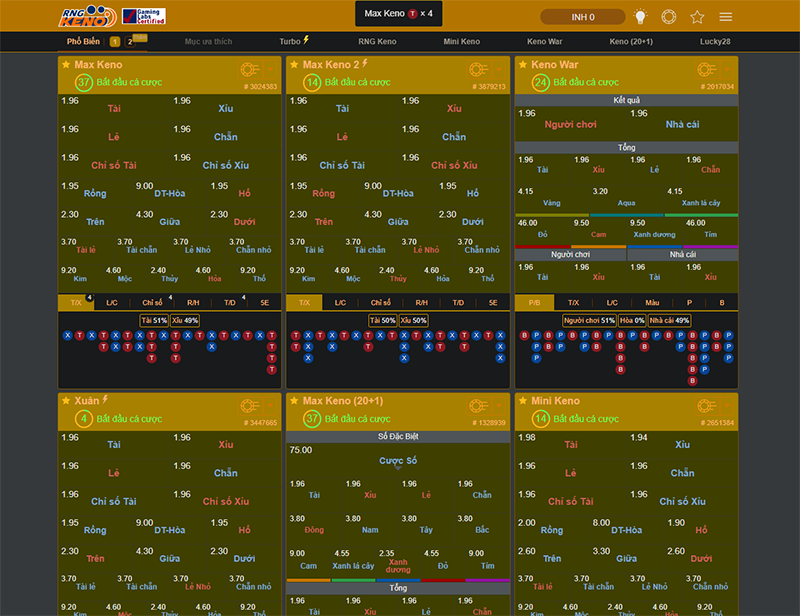
Task: Click the RNG Keno logo
Action: pos(87,16)
